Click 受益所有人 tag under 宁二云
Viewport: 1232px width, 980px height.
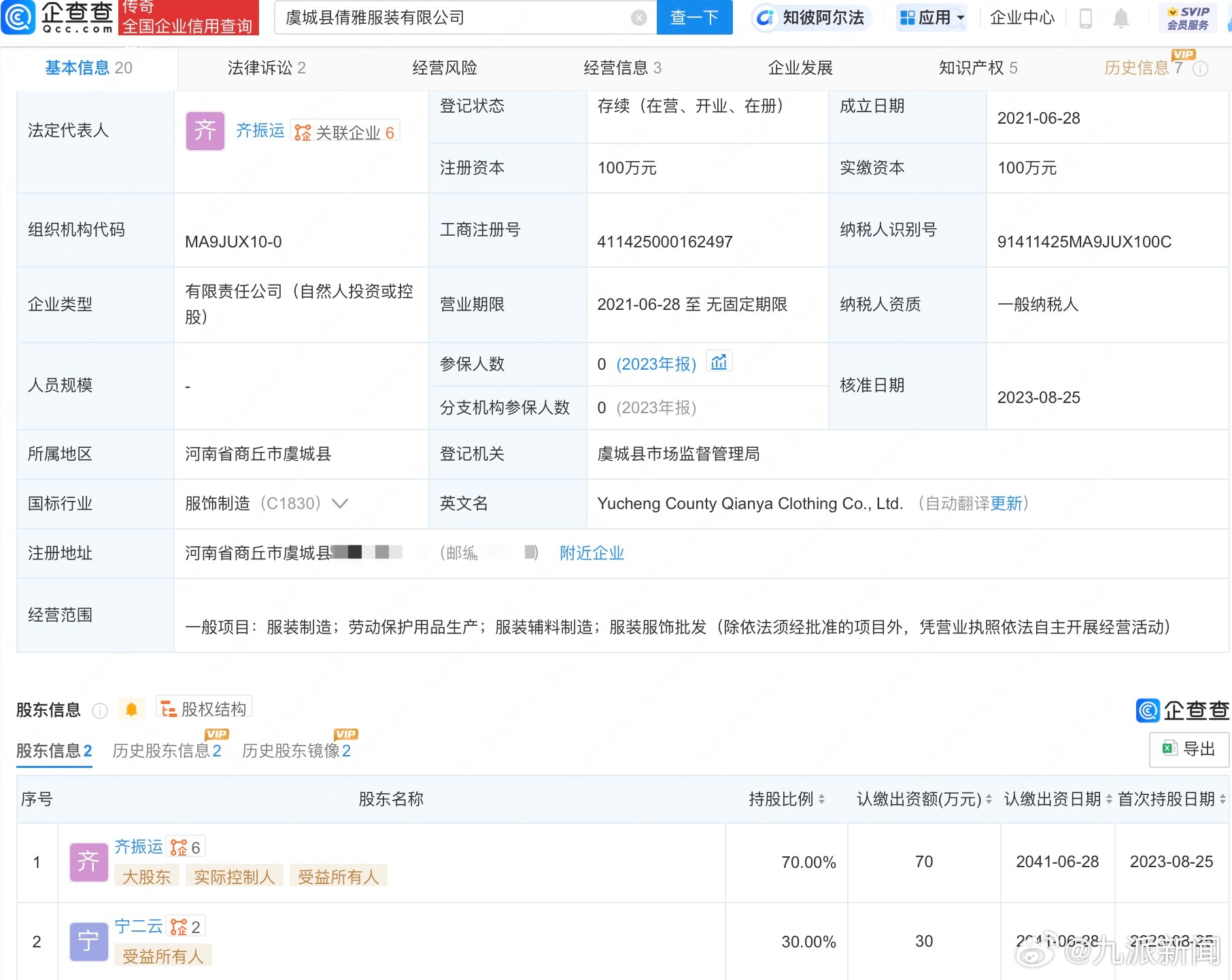(x=162, y=956)
